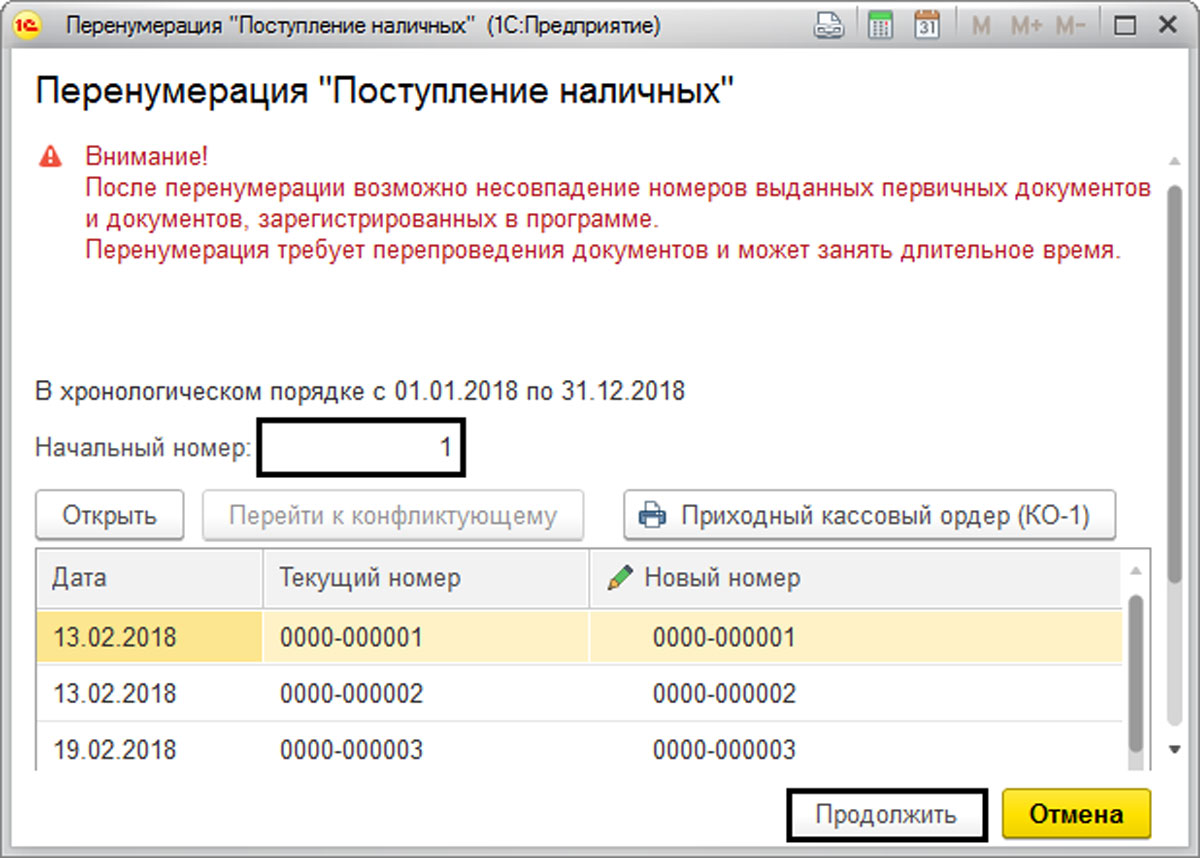Click the Текущий номер column header
1200x858 pixels.
(424, 578)
